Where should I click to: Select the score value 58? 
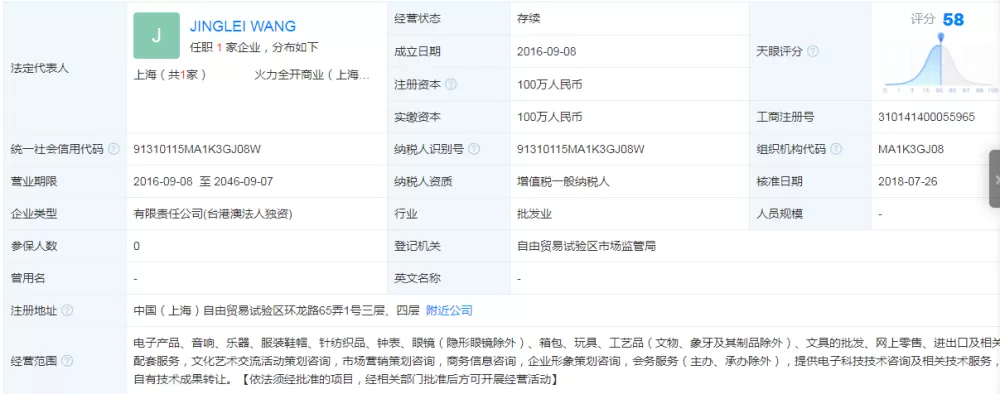click(953, 20)
